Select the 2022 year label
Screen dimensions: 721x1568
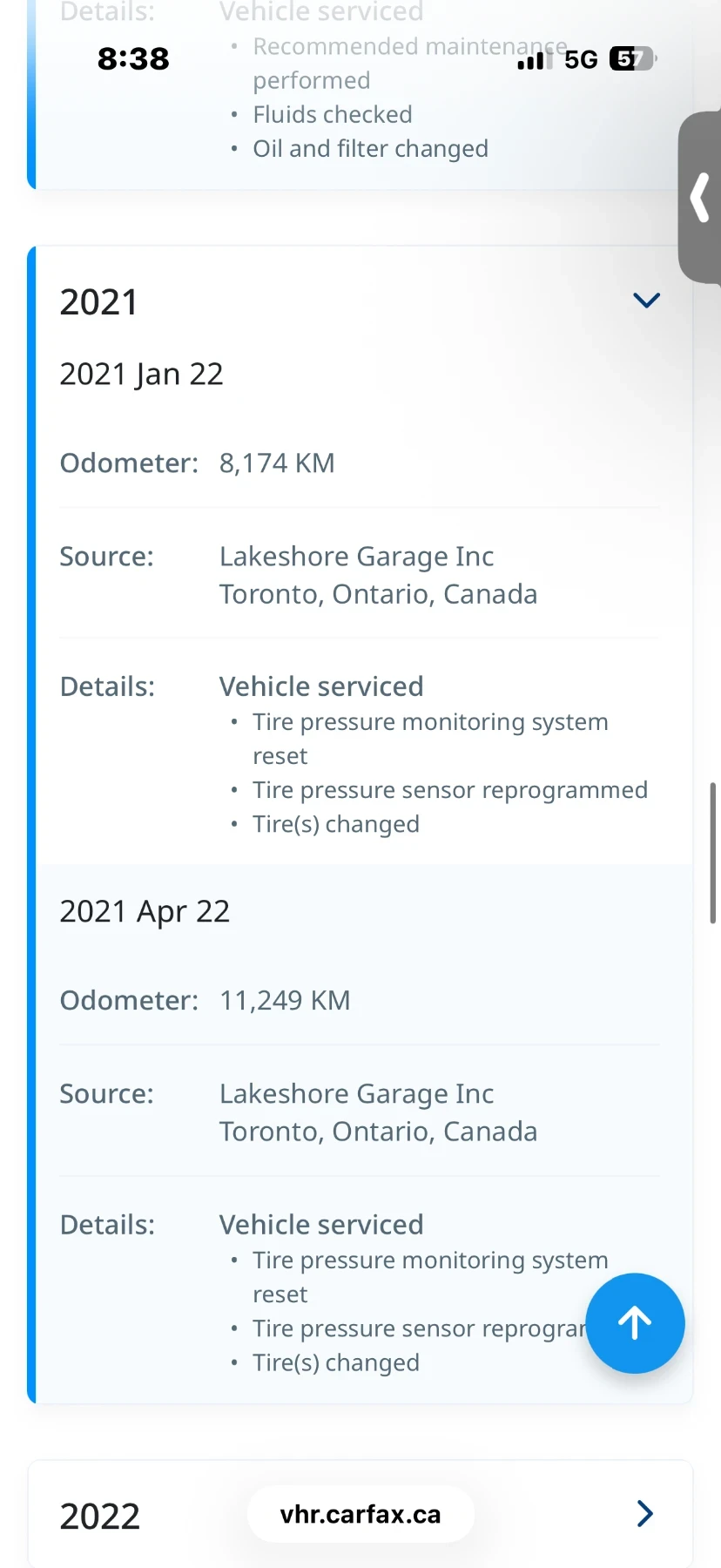click(x=99, y=1516)
